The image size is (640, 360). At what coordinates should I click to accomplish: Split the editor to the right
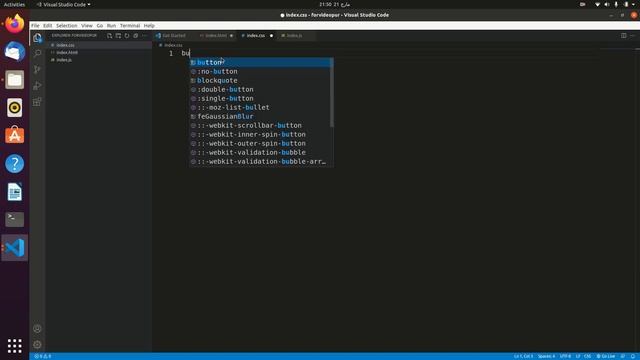click(x=624, y=36)
